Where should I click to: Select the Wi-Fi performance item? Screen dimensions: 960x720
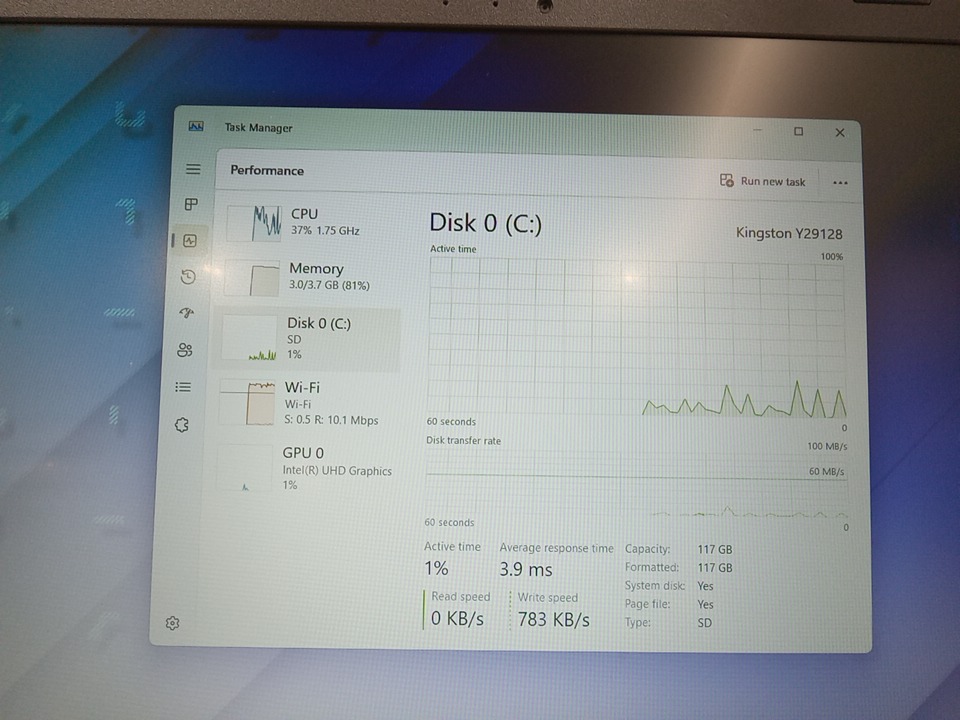click(x=305, y=402)
